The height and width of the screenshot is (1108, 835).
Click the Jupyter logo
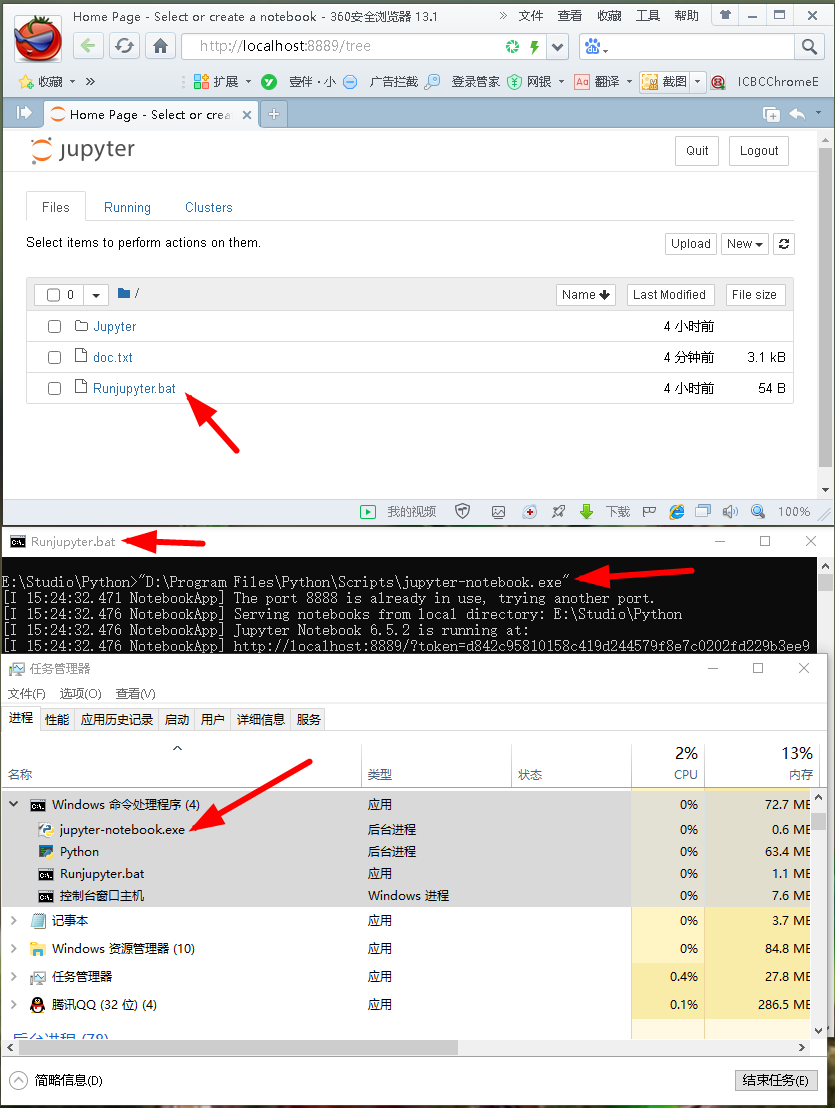tap(83, 150)
